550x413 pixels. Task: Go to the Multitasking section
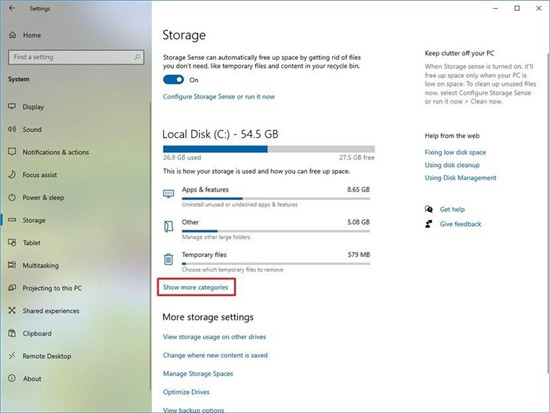point(41,265)
